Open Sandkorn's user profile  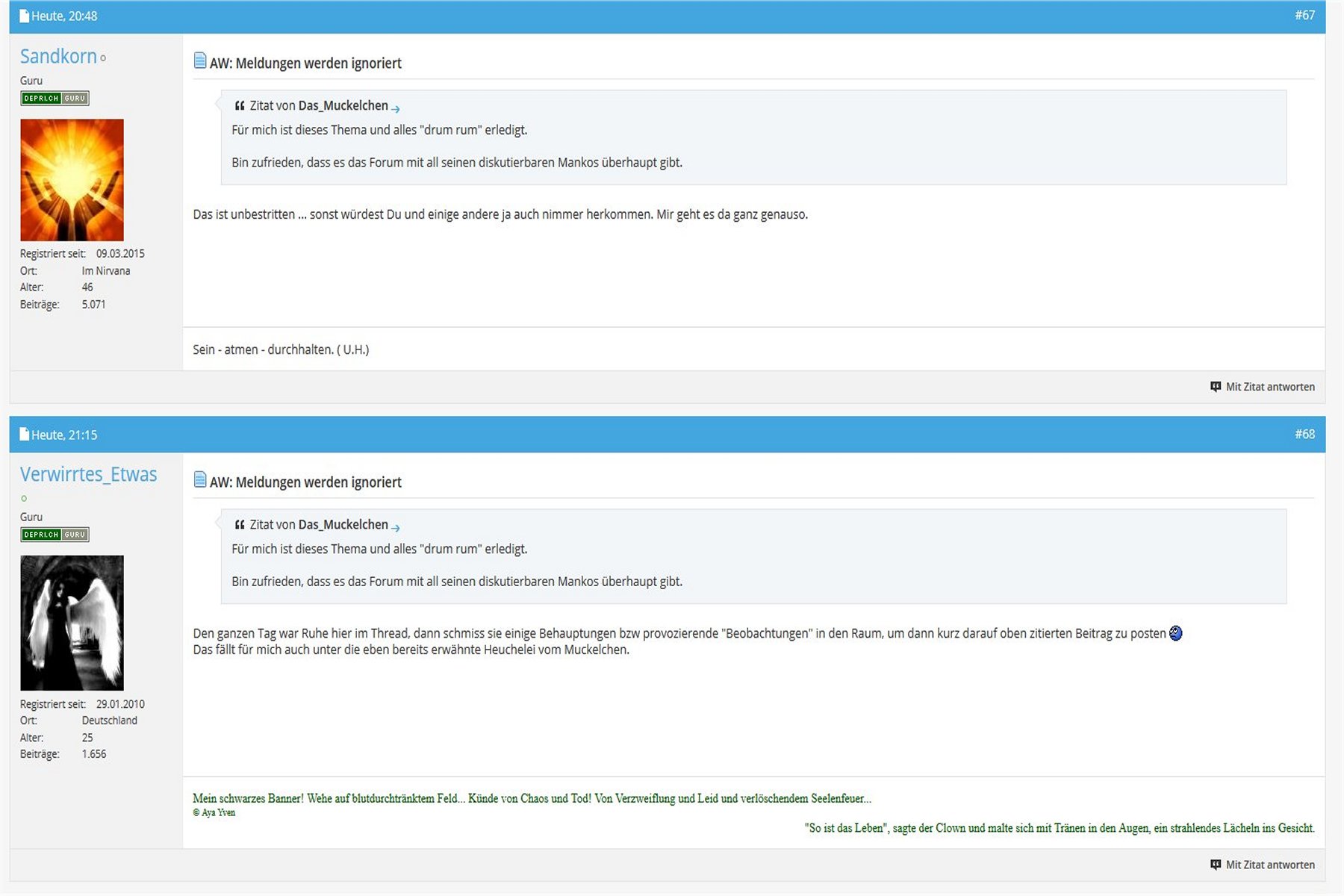(58, 57)
